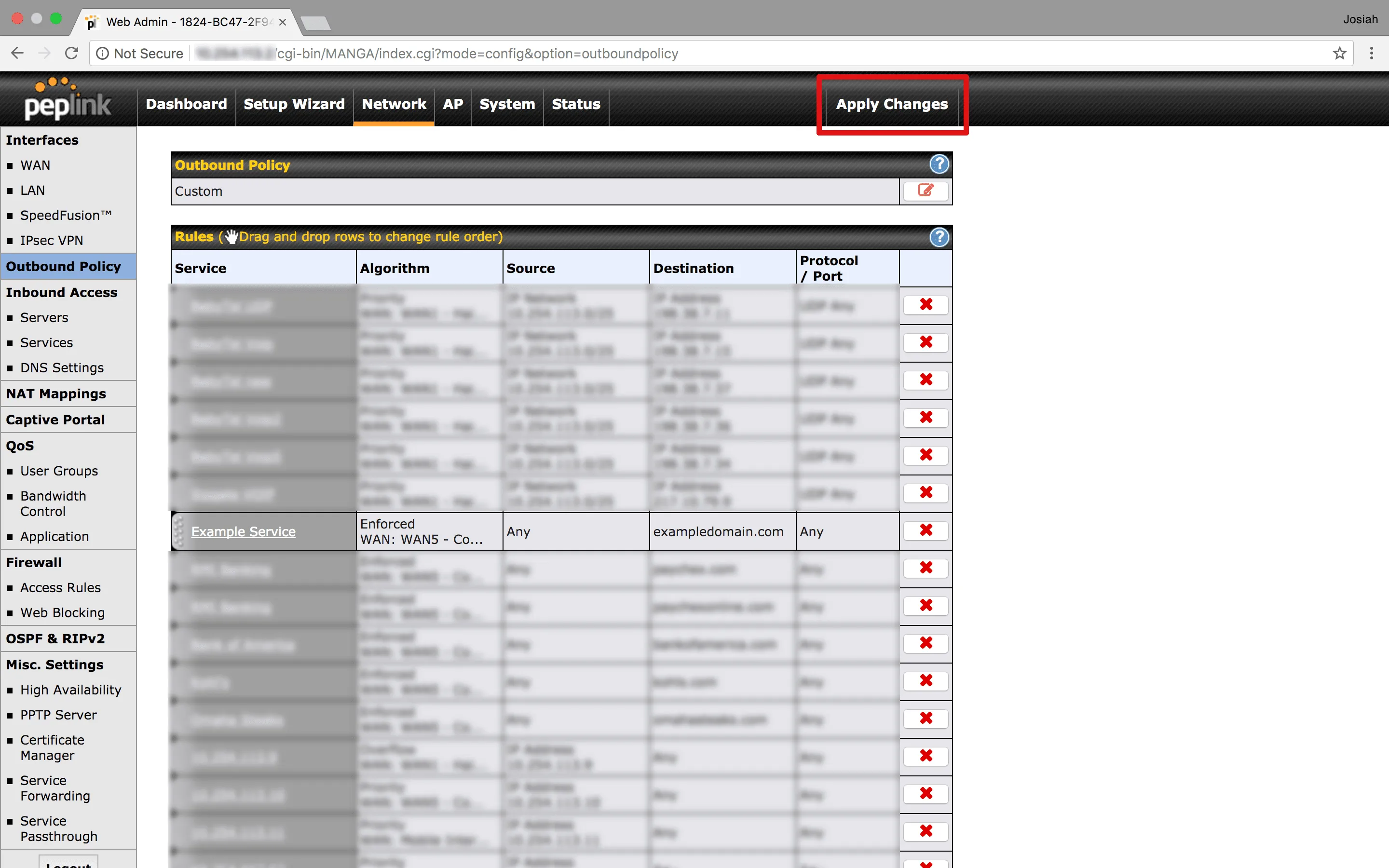Select Access Rules under Firewall
The width and height of the screenshot is (1389, 868).
pos(60,587)
